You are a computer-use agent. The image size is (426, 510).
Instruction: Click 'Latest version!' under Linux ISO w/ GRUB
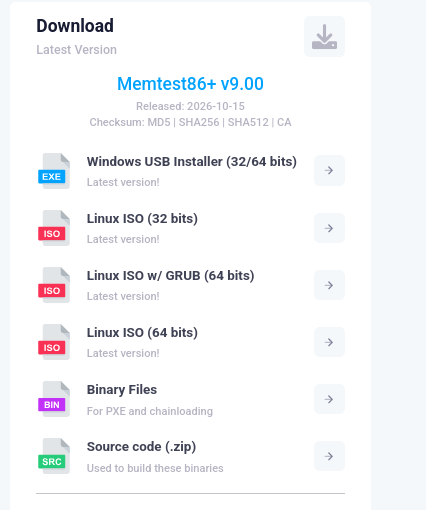point(123,296)
